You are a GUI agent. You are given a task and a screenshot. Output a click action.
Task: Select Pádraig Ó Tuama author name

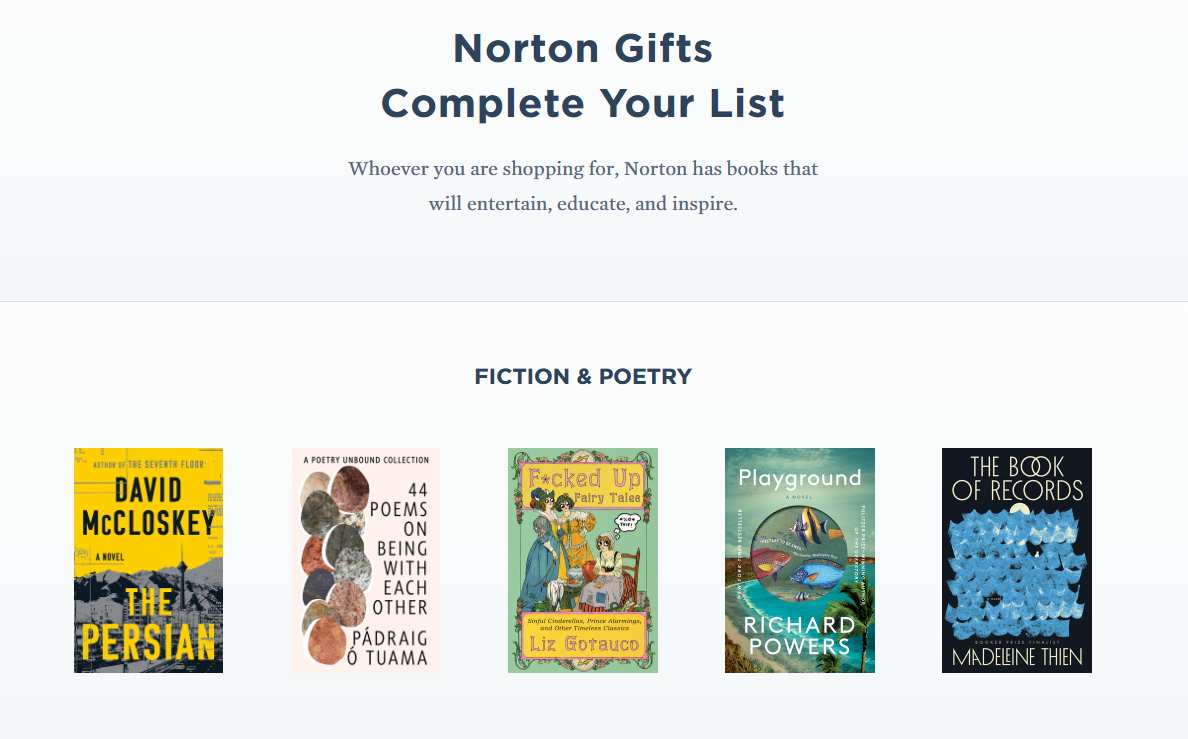[x=400, y=646]
